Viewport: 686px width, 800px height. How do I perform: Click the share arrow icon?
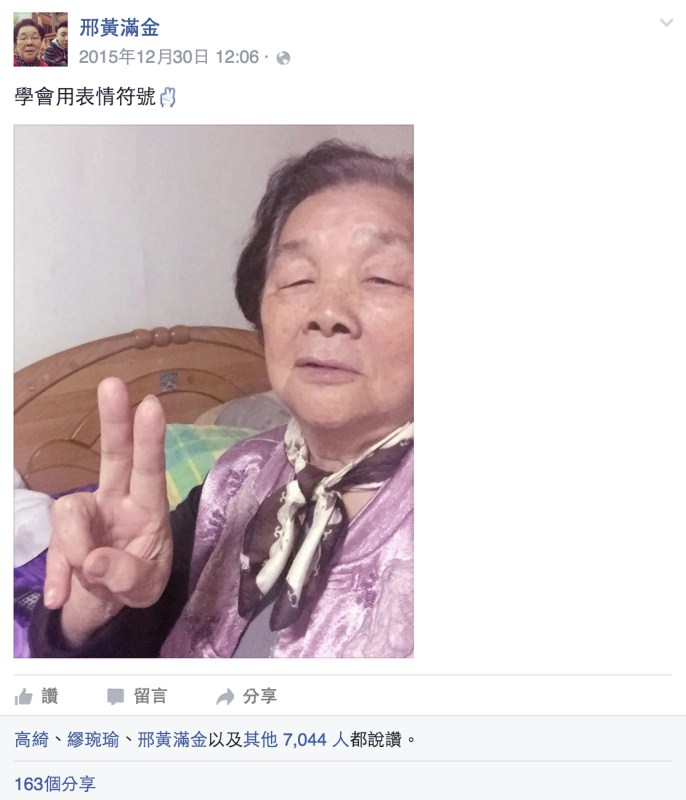coord(225,696)
